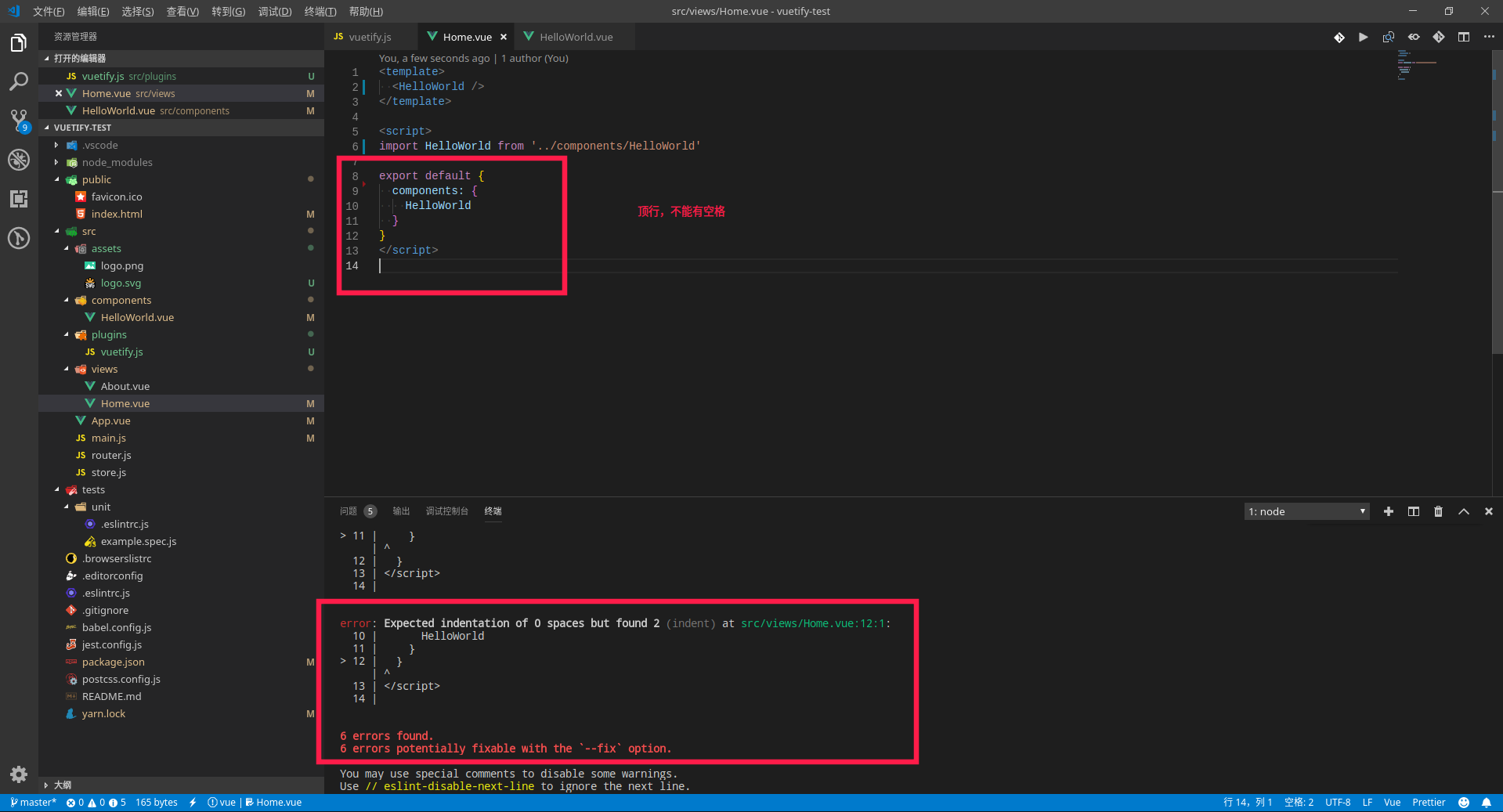
Task: Click the '1 author (You)' code lens
Action: [535, 58]
